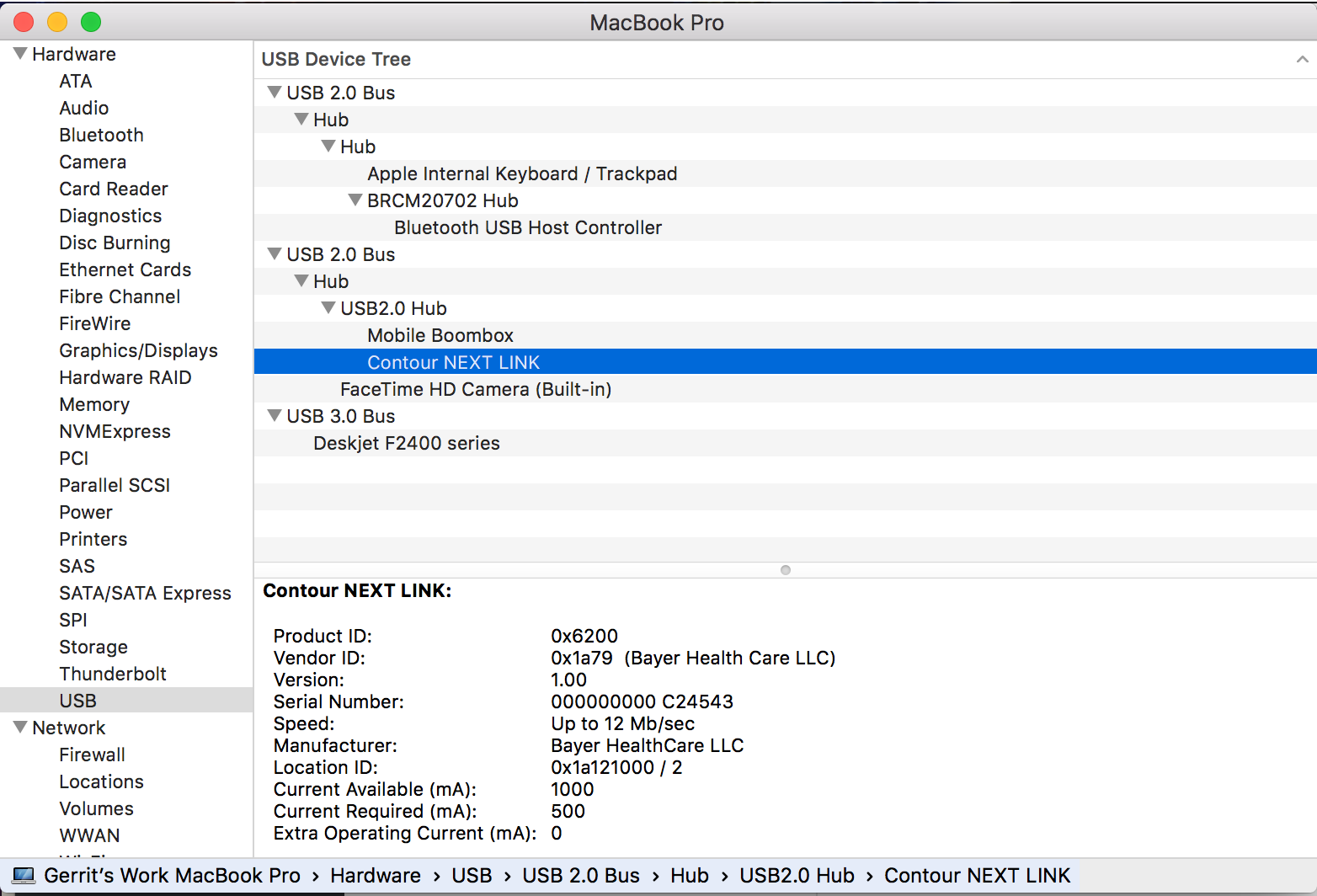
Task: Open Graphics/Displays information
Action: pos(139,350)
